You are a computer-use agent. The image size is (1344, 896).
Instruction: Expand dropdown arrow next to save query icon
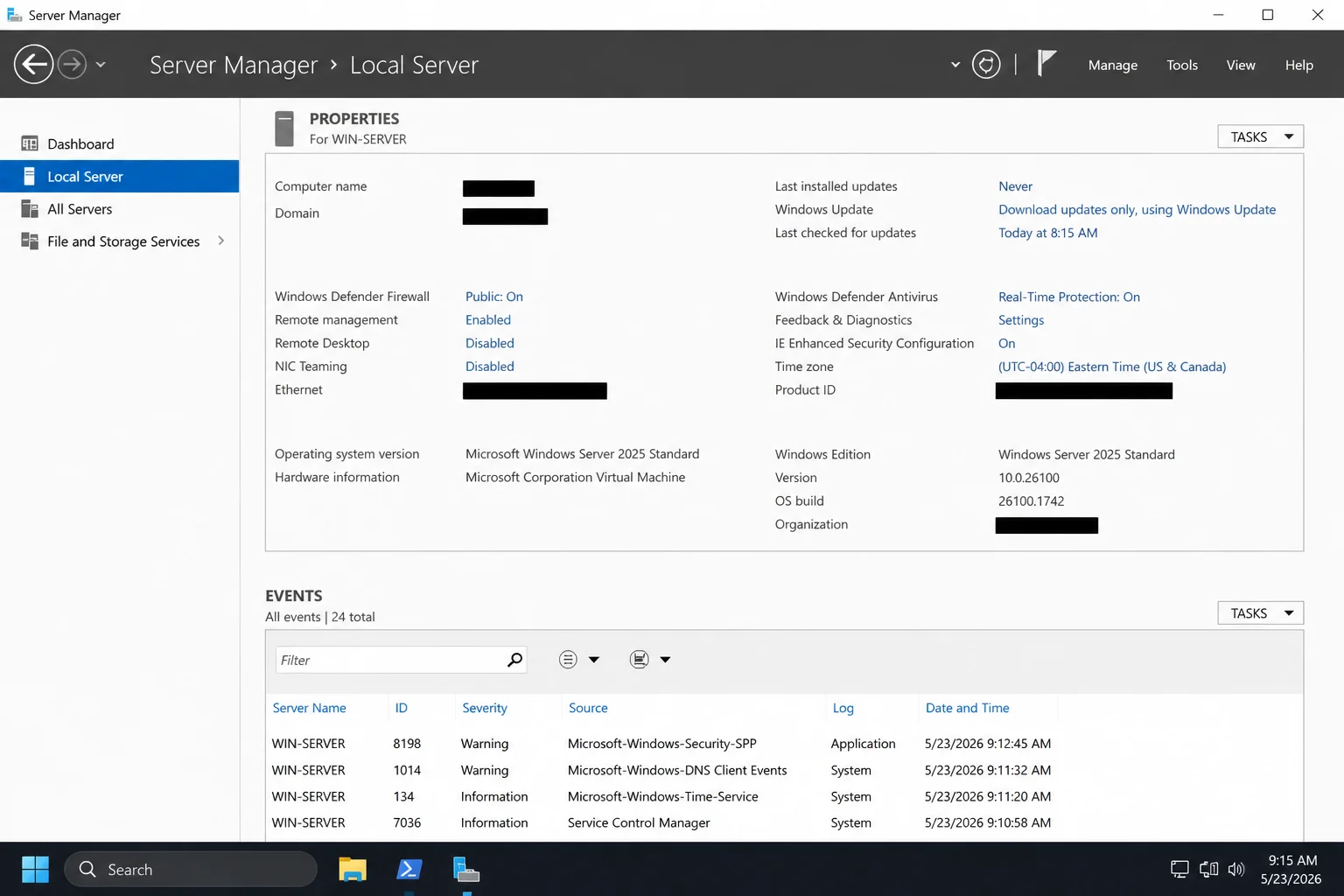(665, 660)
